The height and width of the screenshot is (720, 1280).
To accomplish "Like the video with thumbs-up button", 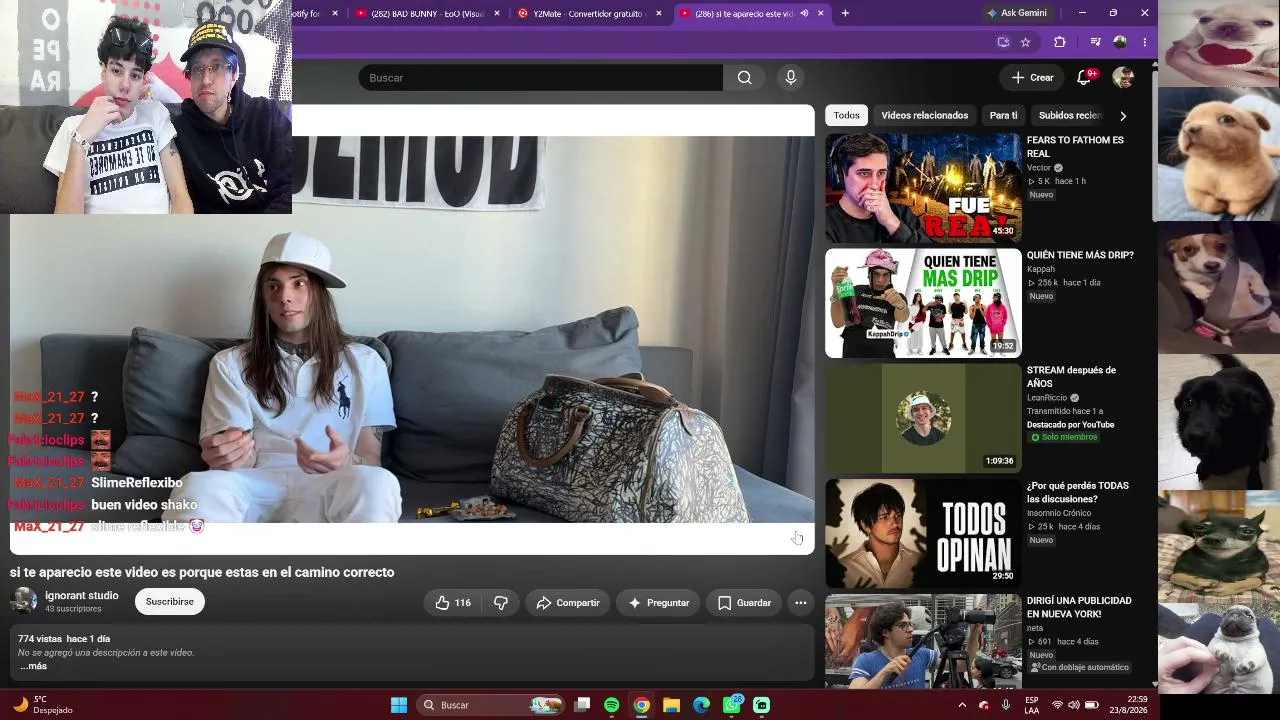I will pos(453,603).
